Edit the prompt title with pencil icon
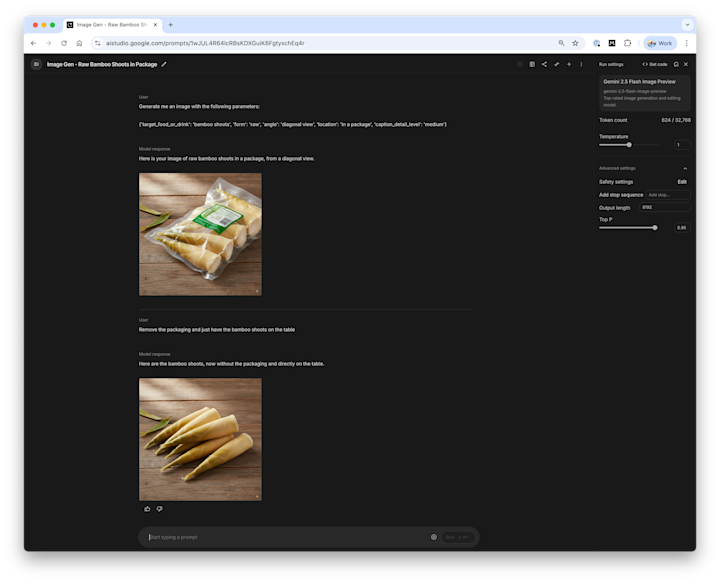Screen dimensions: 720x583 164,64
